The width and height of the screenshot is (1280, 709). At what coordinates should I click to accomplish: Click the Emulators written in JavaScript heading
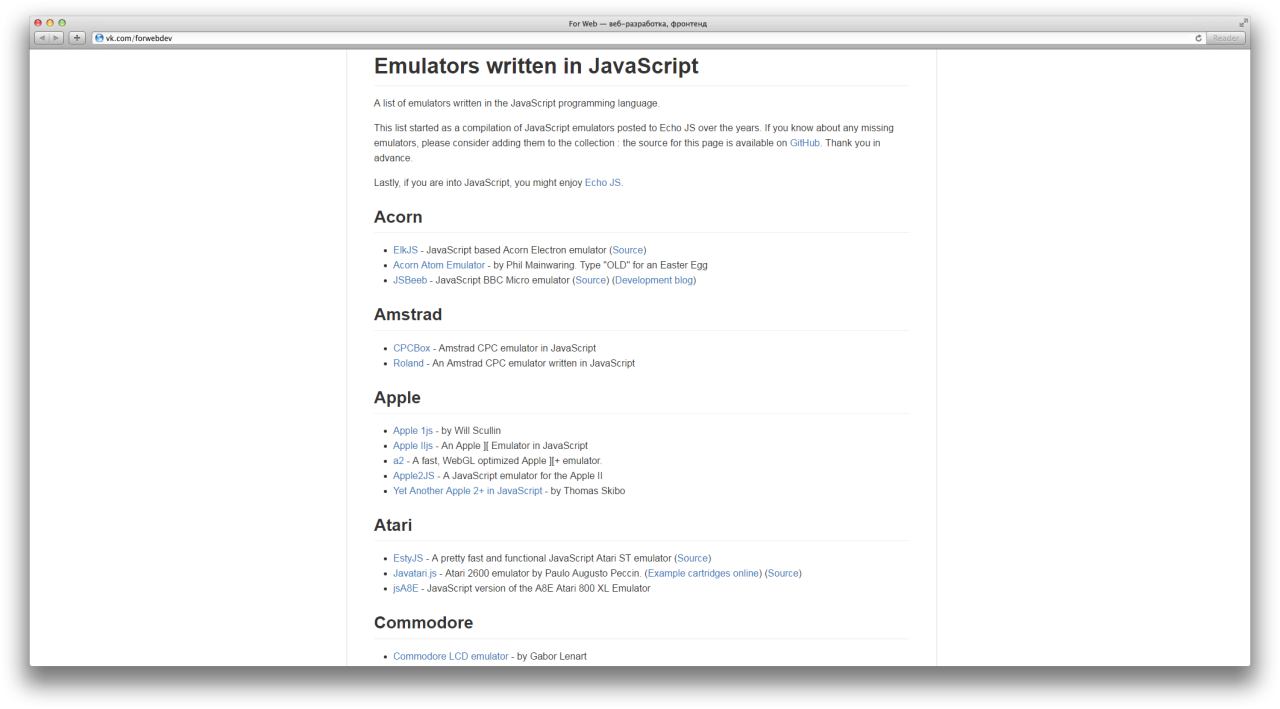tap(536, 66)
